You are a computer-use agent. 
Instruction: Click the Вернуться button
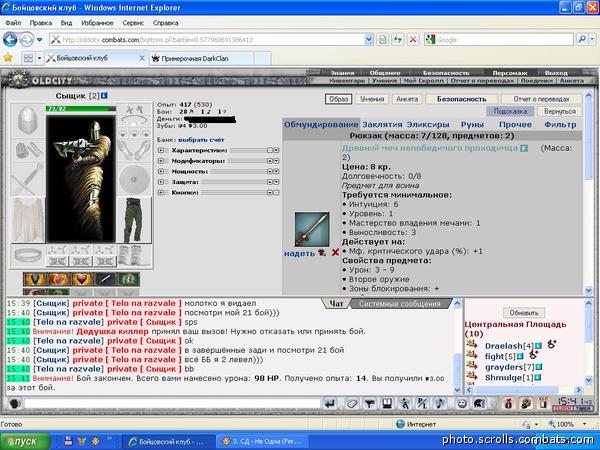[559, 111]
